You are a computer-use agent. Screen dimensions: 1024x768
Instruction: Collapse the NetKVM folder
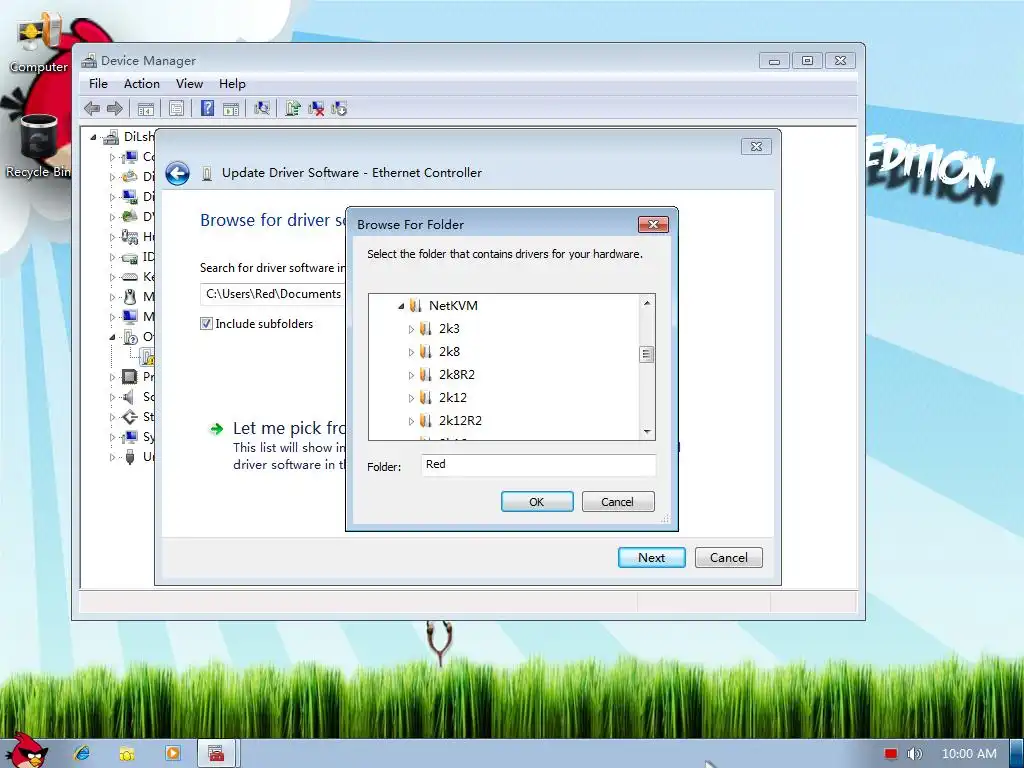401,306
